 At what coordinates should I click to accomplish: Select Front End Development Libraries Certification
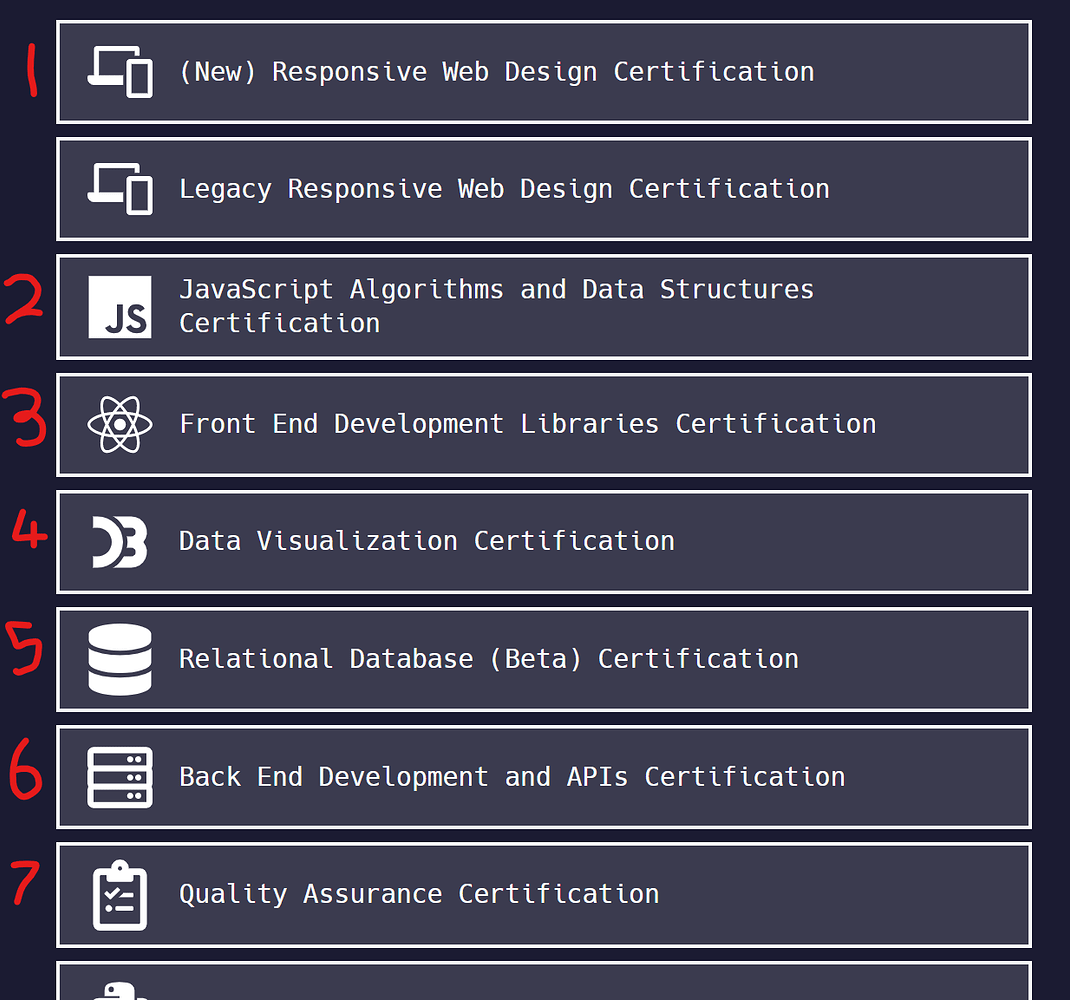544,424
